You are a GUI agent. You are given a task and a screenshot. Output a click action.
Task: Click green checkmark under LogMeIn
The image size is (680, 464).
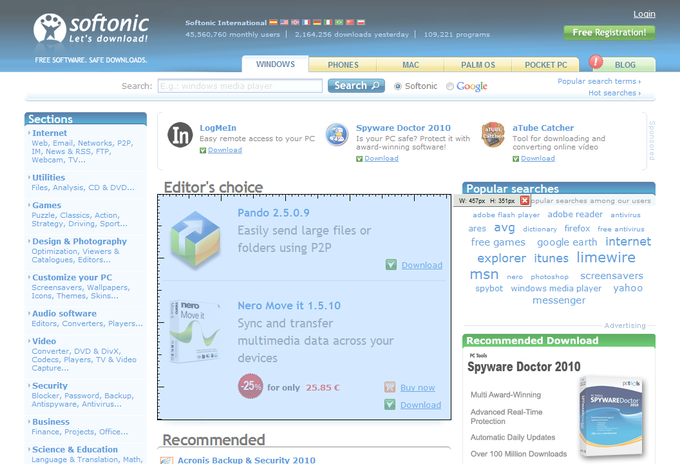click(x=203, y=150)
